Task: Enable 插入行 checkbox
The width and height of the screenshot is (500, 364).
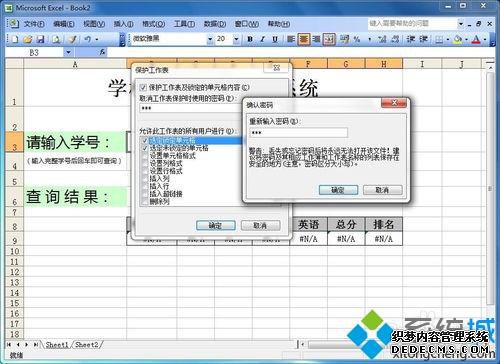Action: [145, 186]
